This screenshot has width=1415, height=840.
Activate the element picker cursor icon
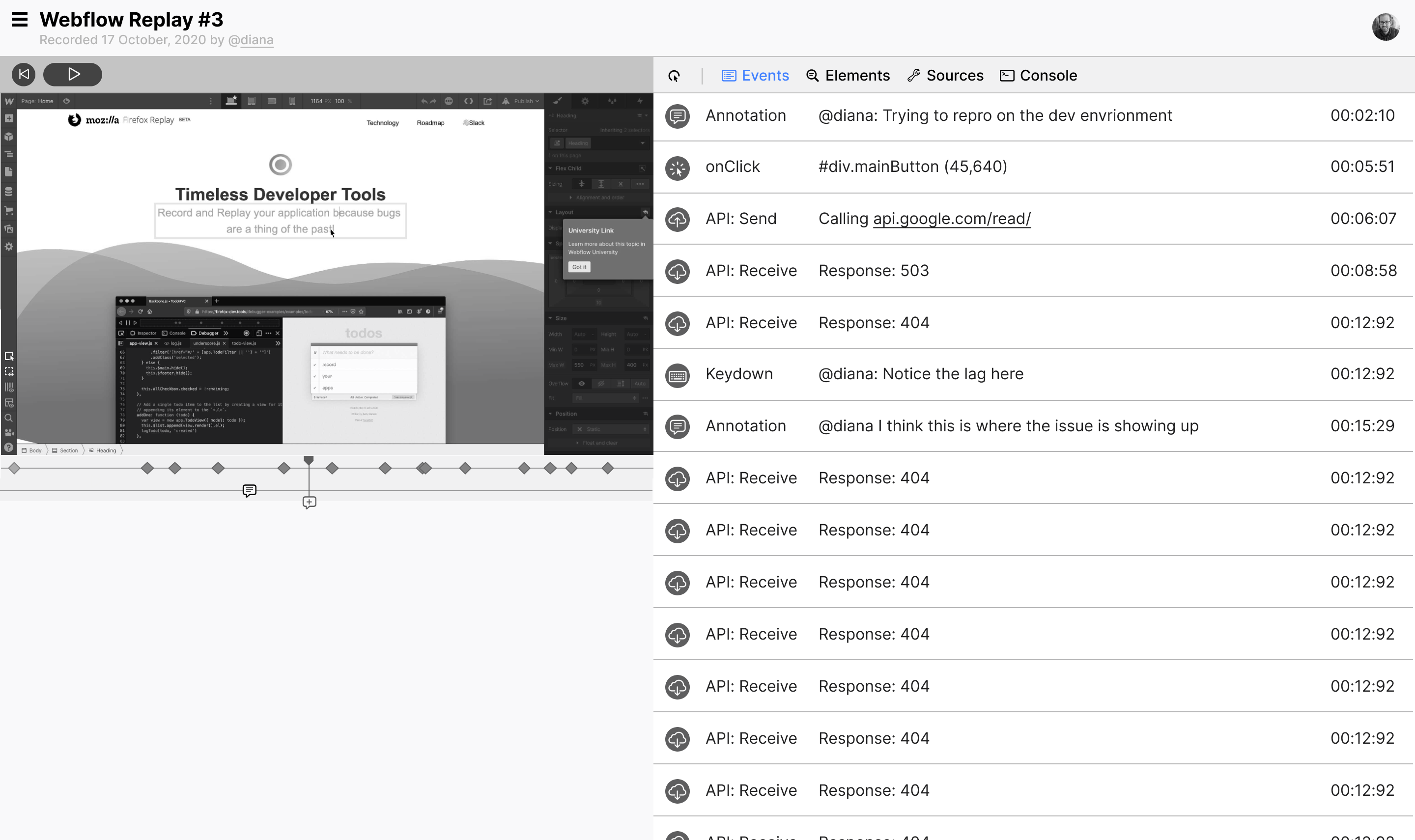(674, 76)
